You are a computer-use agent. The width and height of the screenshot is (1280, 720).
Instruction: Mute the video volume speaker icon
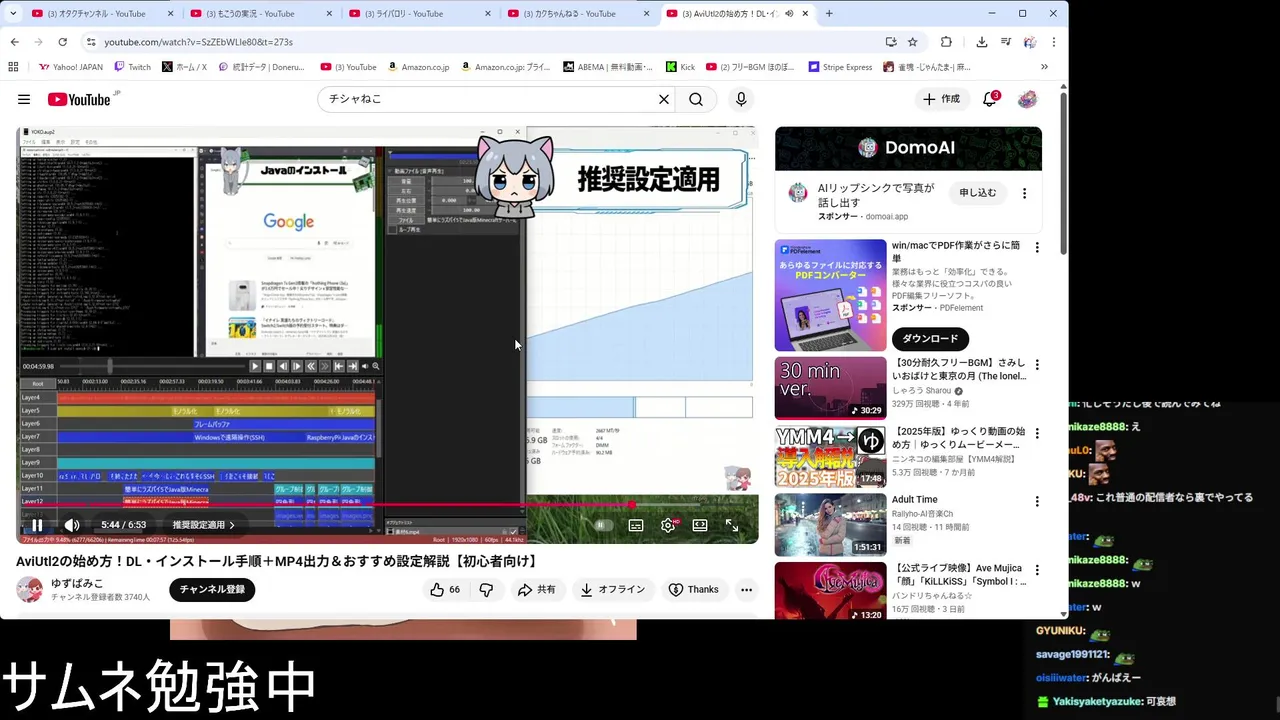(72, 525)
